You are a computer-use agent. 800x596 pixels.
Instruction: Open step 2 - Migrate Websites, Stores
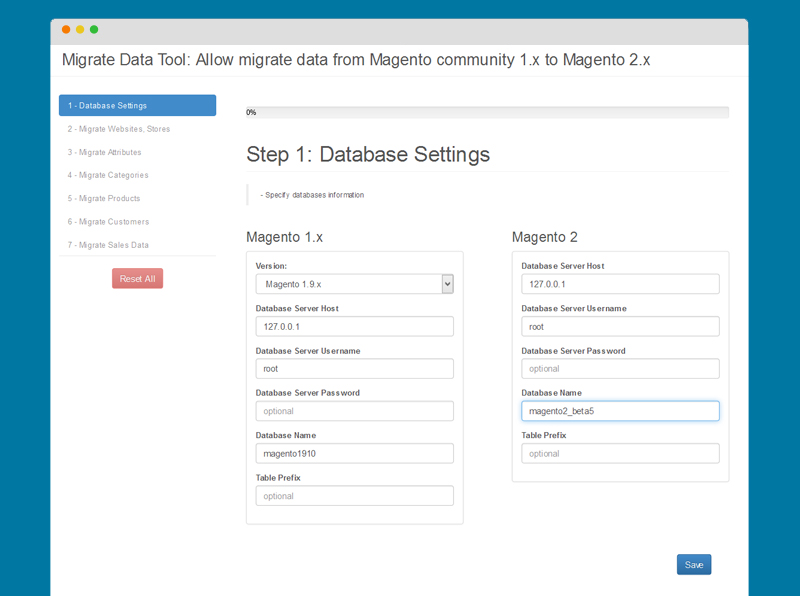pyautogui.click(x=118, y=129)
